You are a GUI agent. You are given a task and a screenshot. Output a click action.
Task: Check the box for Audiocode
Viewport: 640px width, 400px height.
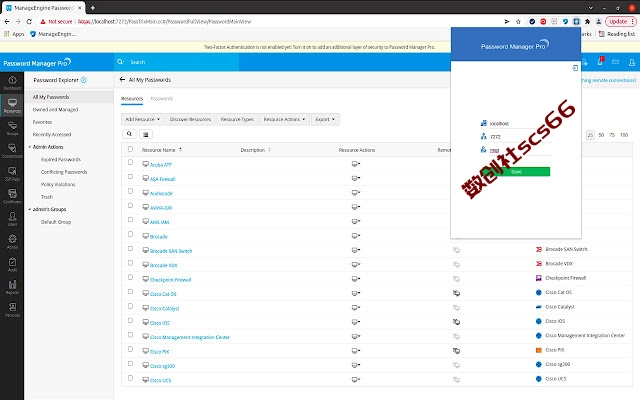coord(130,191)
